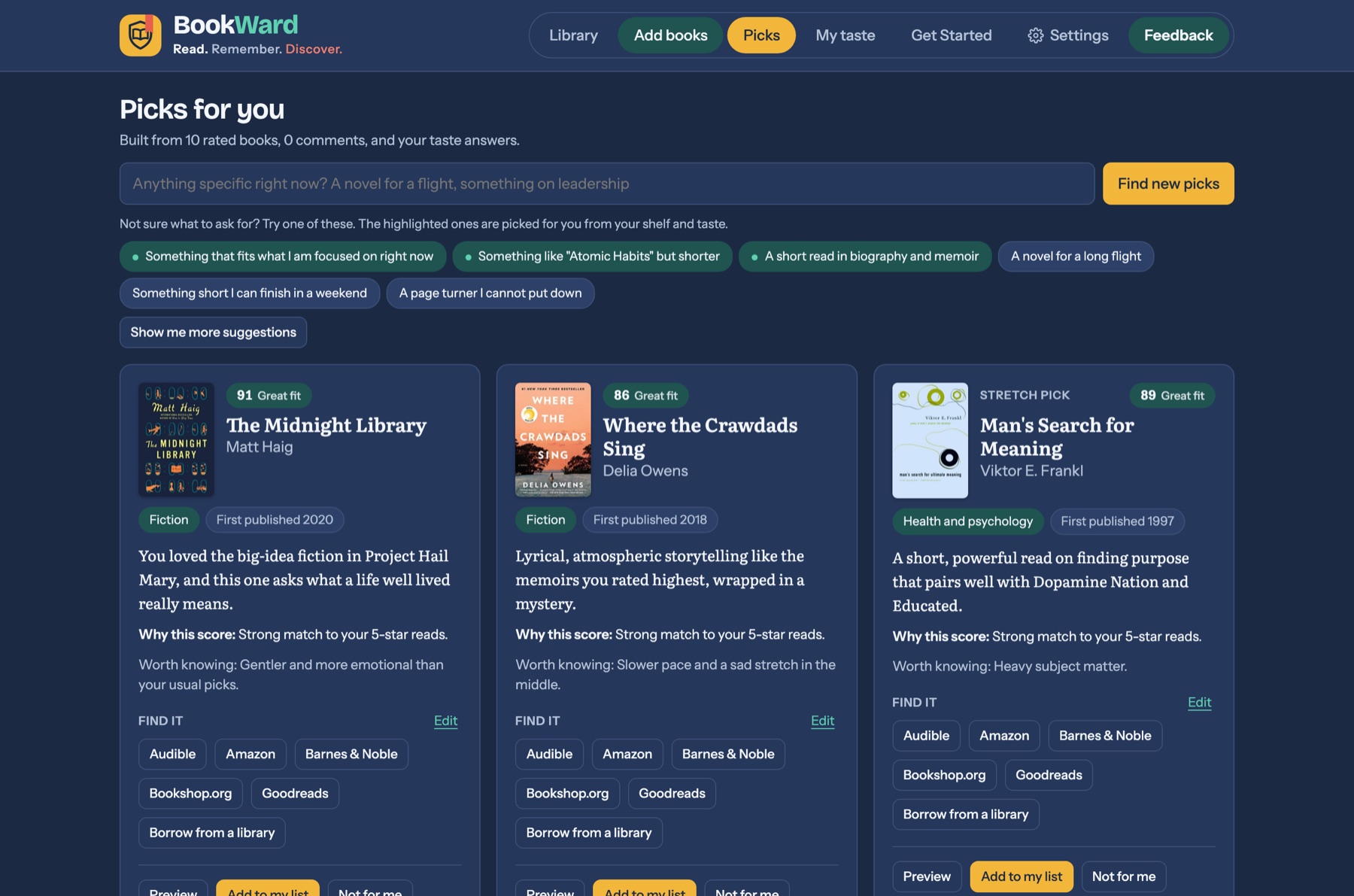Image resolution: width=1354 pixels, height=896 pixels.
Task: Click Find new picks button
Action: click(1168, 184)
